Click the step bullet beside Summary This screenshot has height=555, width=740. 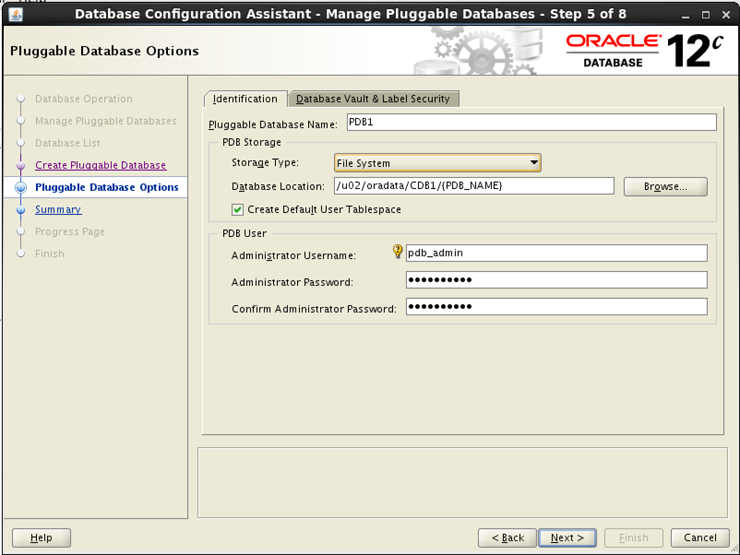point(21,210)
